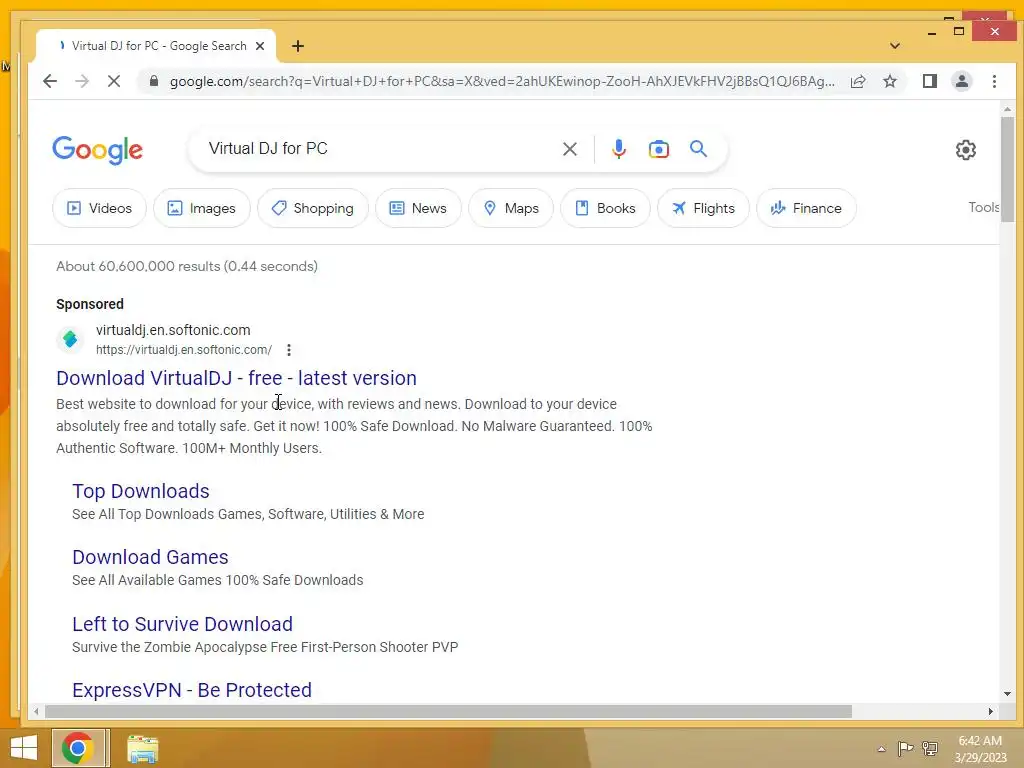Viewport: 1024px width, 768px height.
Task: Filter results by Videos
Action: pyautogui.click(x=99, y=208)
